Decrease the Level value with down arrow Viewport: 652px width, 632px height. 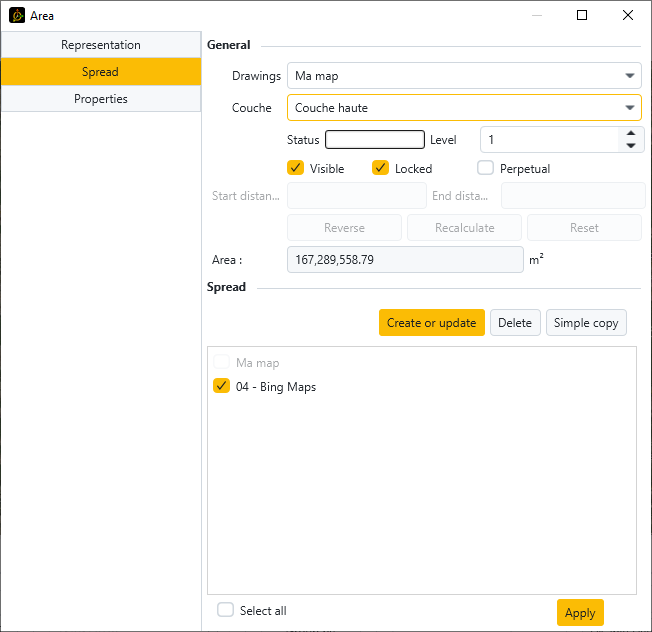point(630,146)
